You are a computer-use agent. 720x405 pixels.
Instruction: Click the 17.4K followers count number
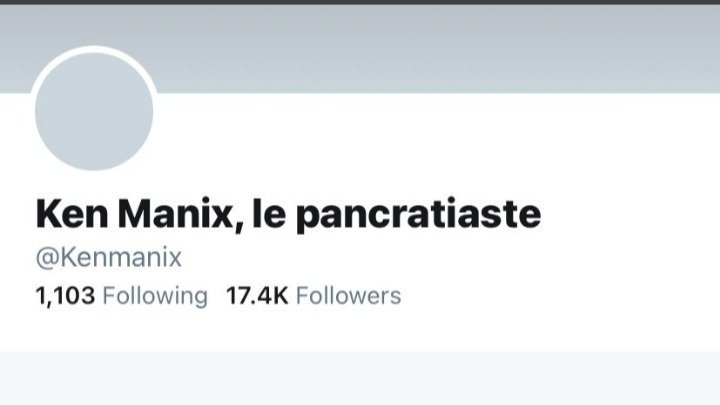click(257, 296)
